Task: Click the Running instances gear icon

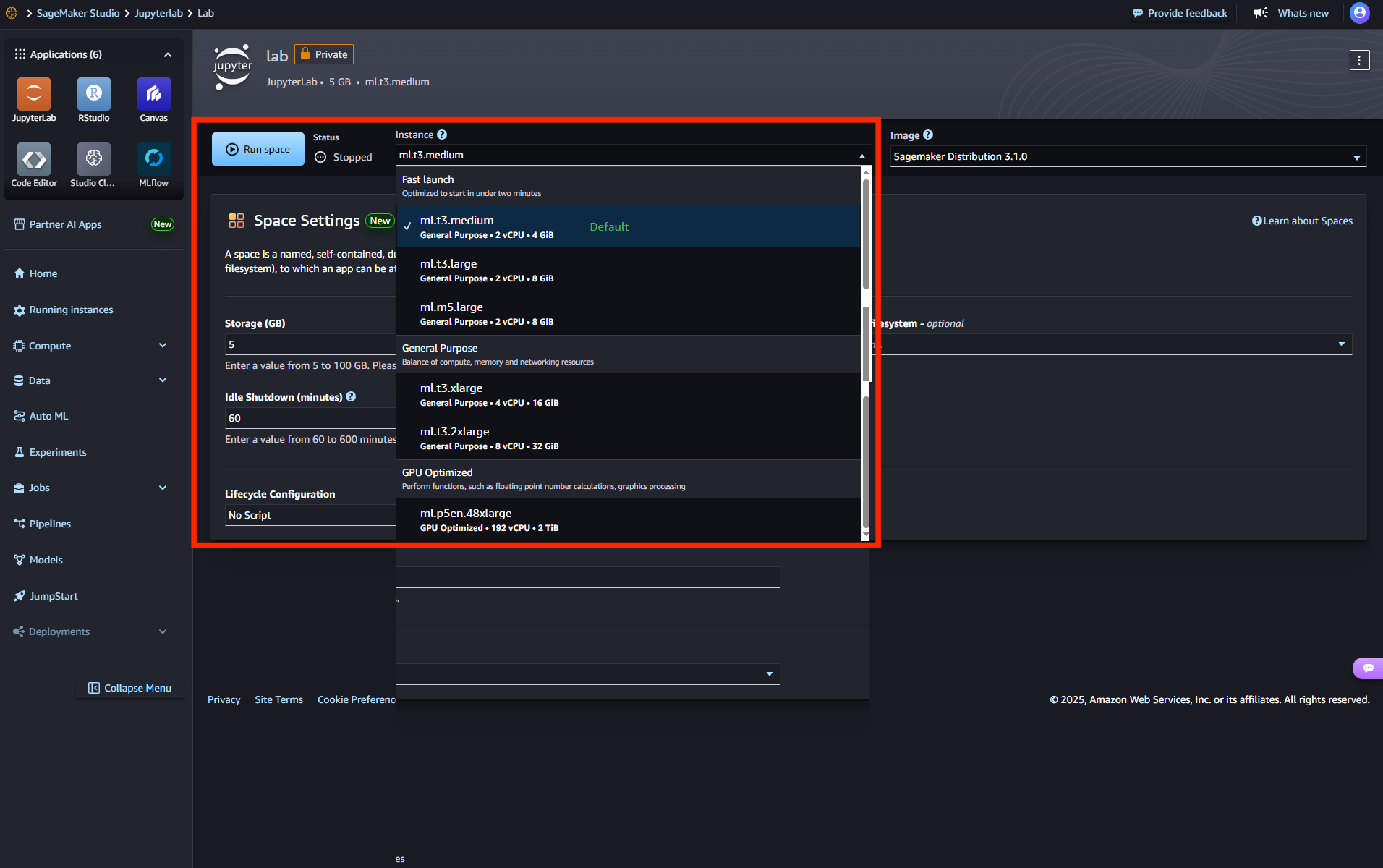Action: (x=20, y=310)
